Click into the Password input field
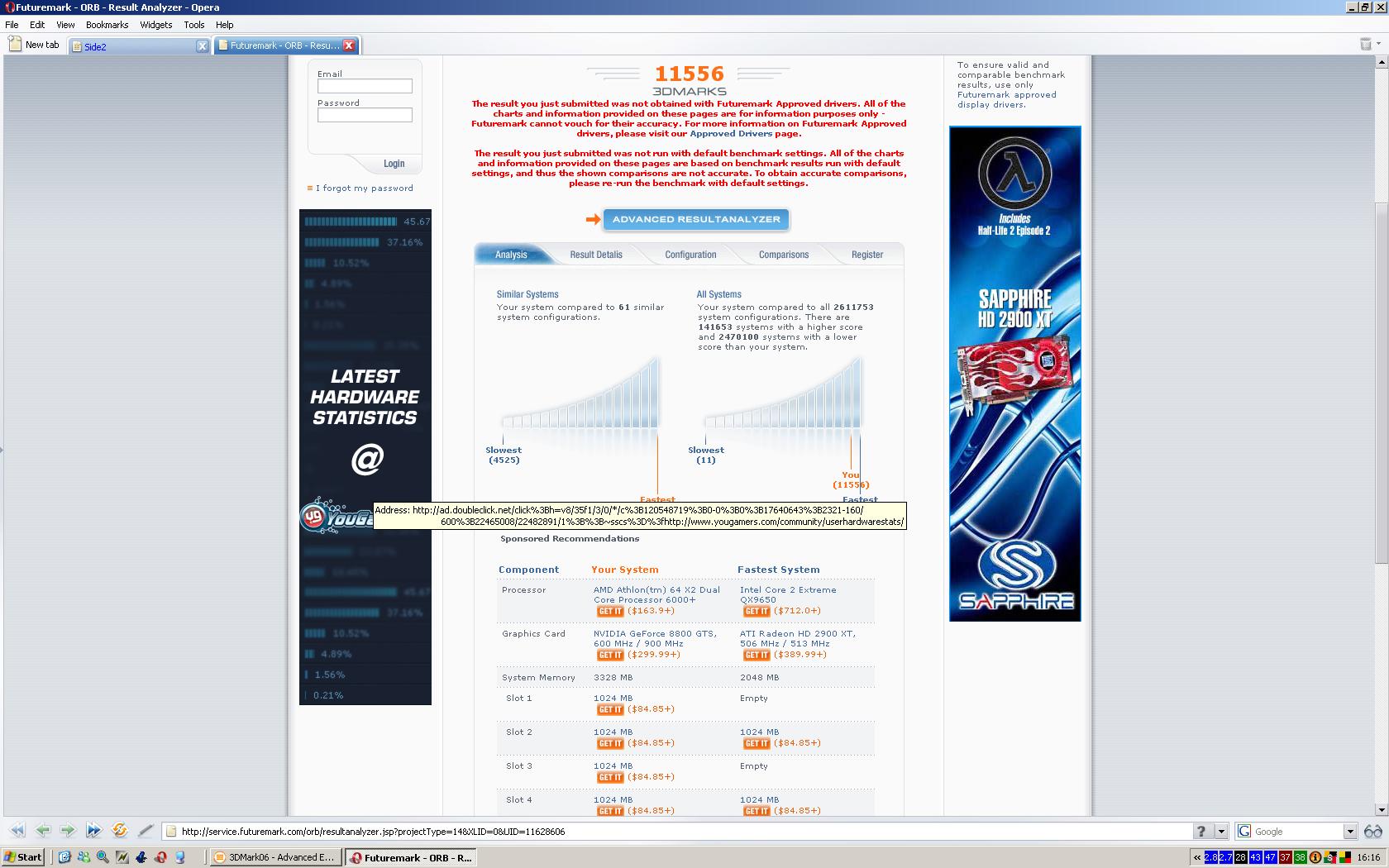This screenshot has height=868, width=1389. [365, 115]
